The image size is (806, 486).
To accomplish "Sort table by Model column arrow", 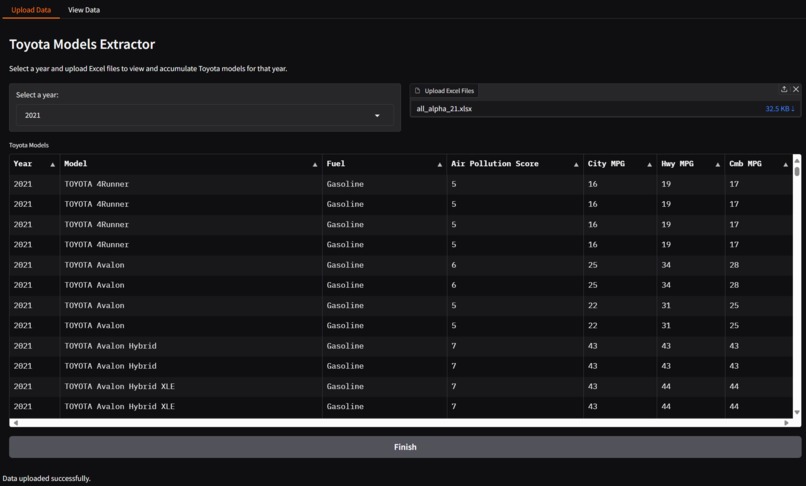I will [315, 165].
